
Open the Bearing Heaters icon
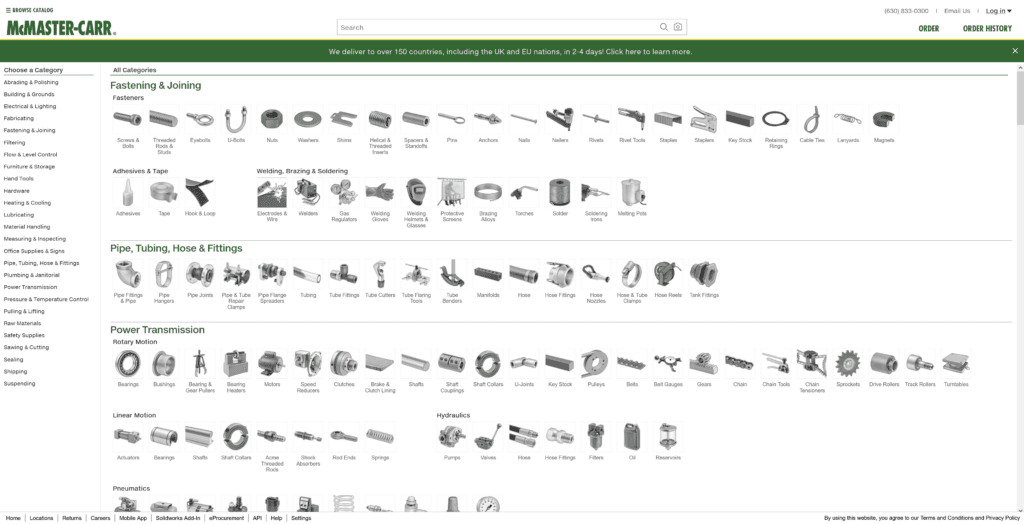click(236, 364)
